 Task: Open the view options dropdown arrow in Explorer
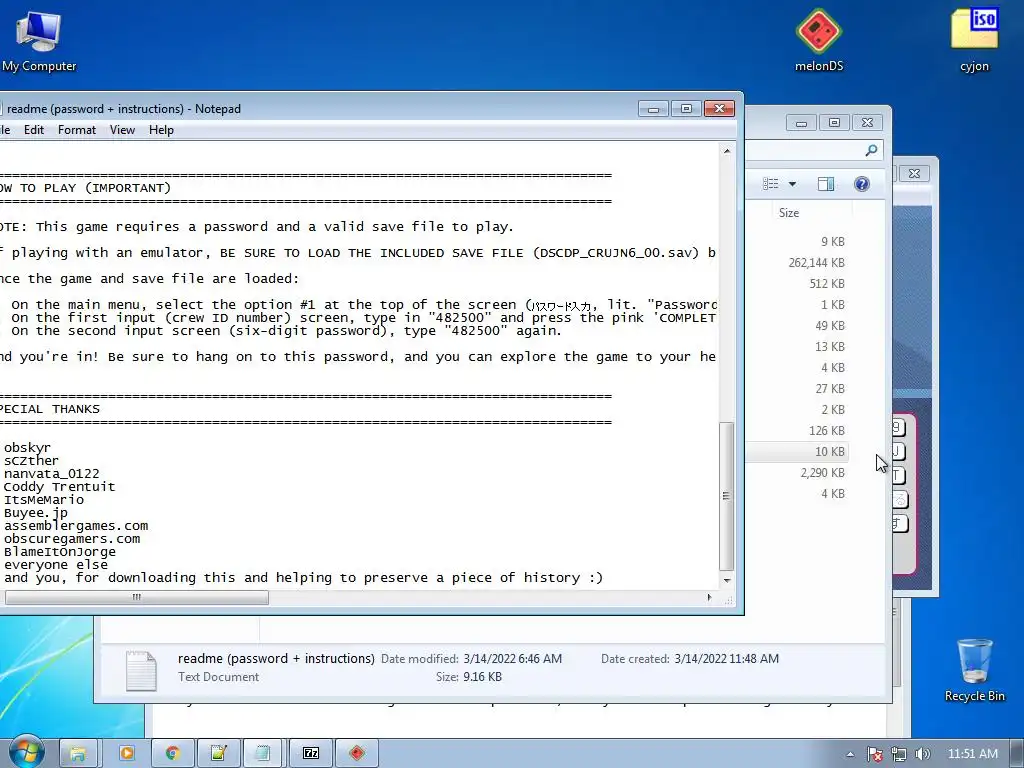[x=792, y=184]
